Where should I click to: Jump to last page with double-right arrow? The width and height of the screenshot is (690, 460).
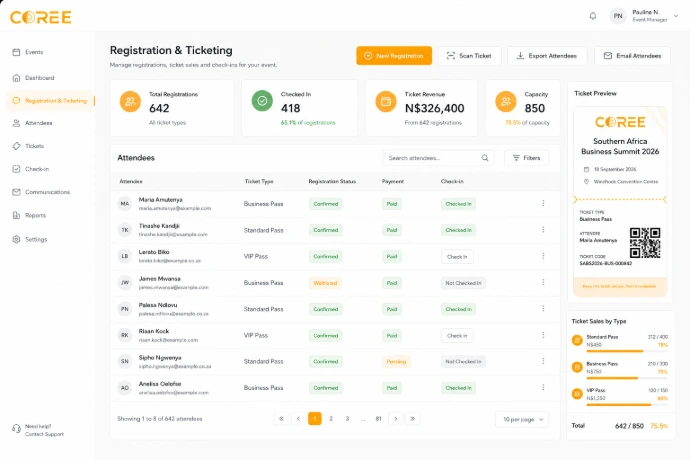pos(412,419)
